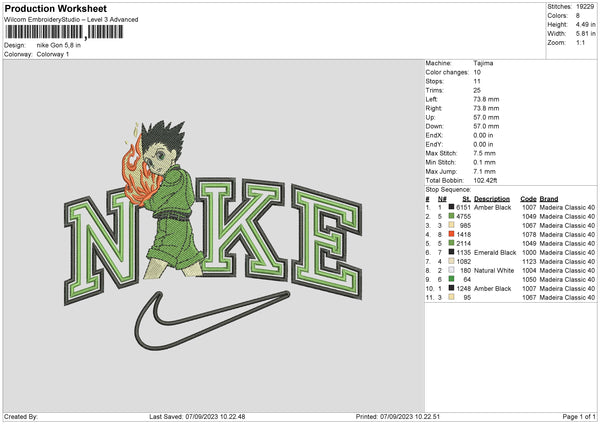Viewport: 600px width, 424px height.
Task: Click the beige swatch beside 985 stitches
Action: tap(452, 225)
